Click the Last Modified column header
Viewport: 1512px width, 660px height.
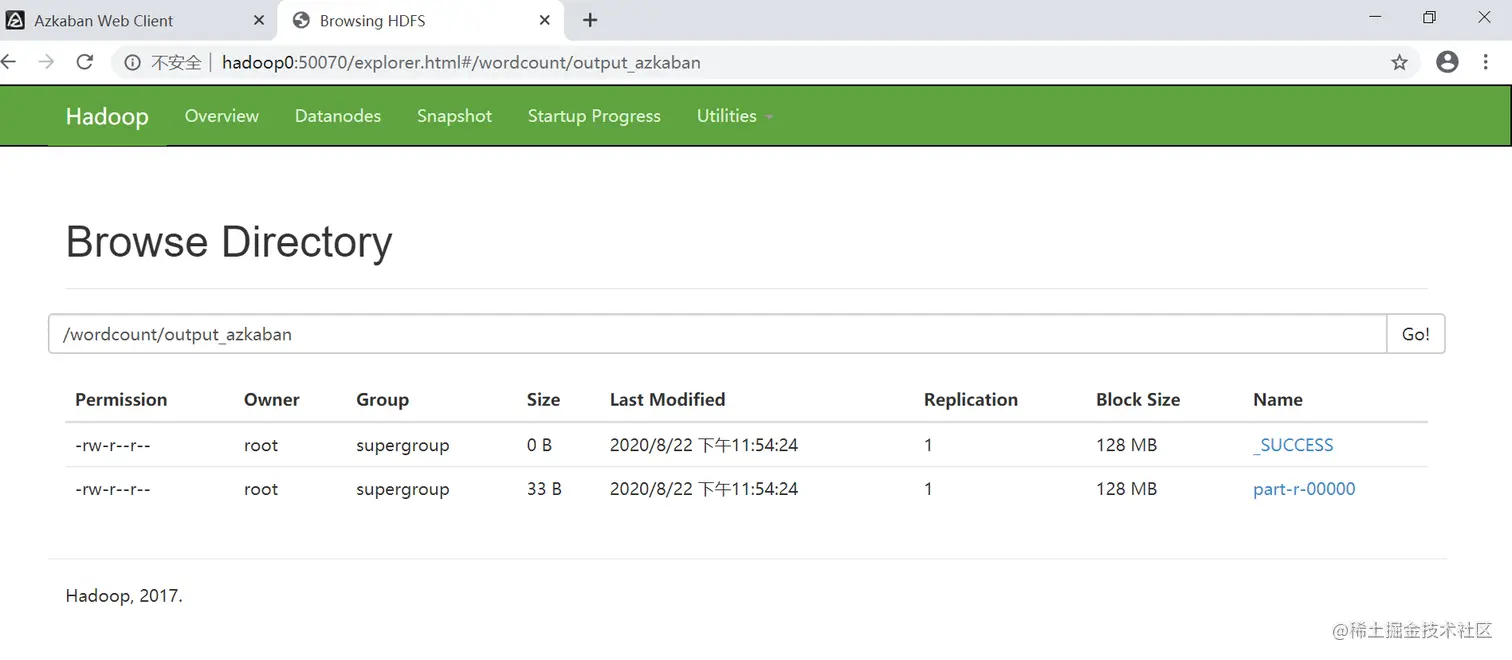pos(667,399)
